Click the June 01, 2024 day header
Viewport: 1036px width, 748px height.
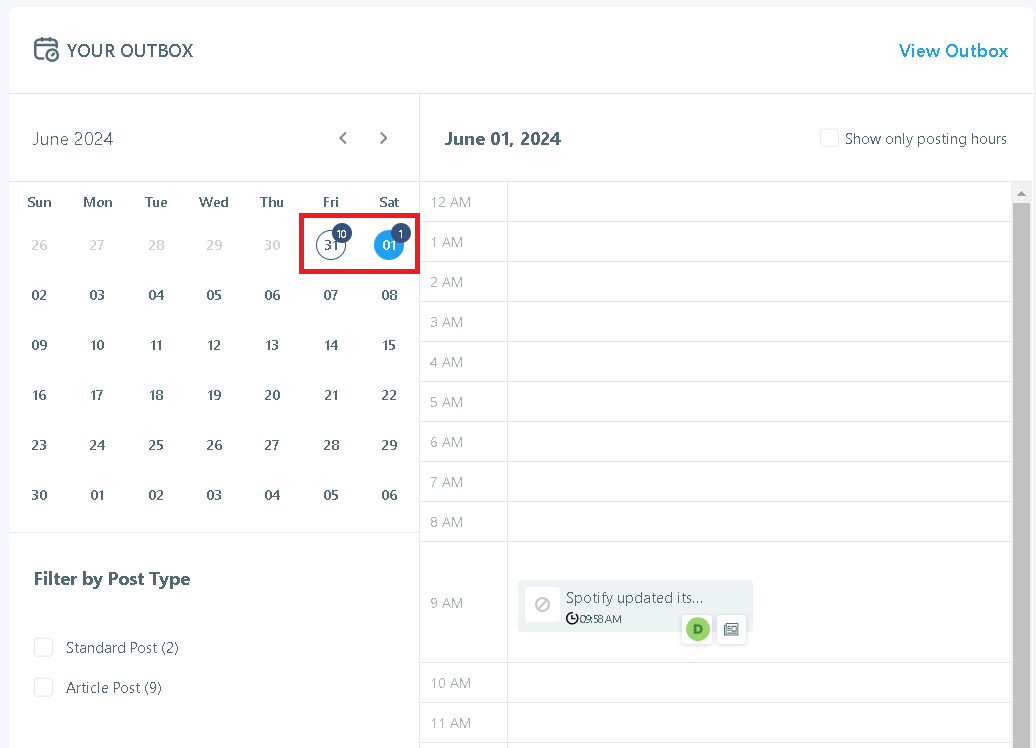click(503, 139)
